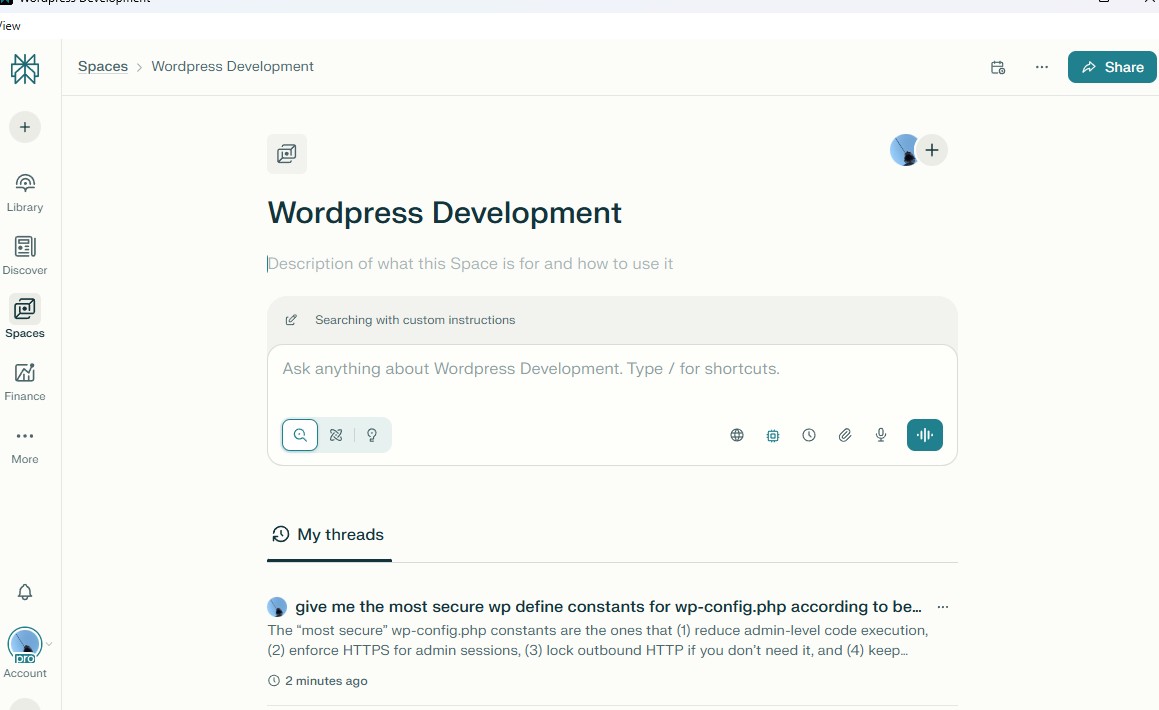The image size is (1159, 710).
Task: Go to Spaces breadcrumb link
Action: coord(103,66)
